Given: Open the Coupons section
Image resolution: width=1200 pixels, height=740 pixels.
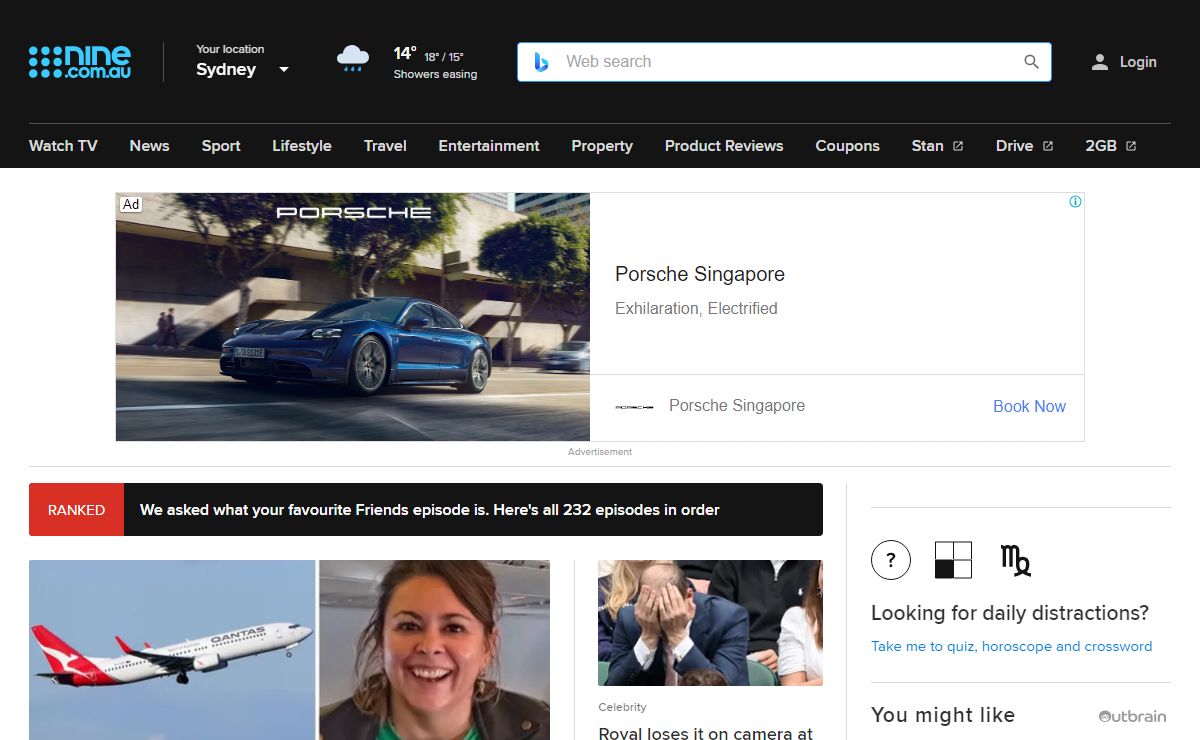Looking at the screenshot, I should [x=847, y=146].
